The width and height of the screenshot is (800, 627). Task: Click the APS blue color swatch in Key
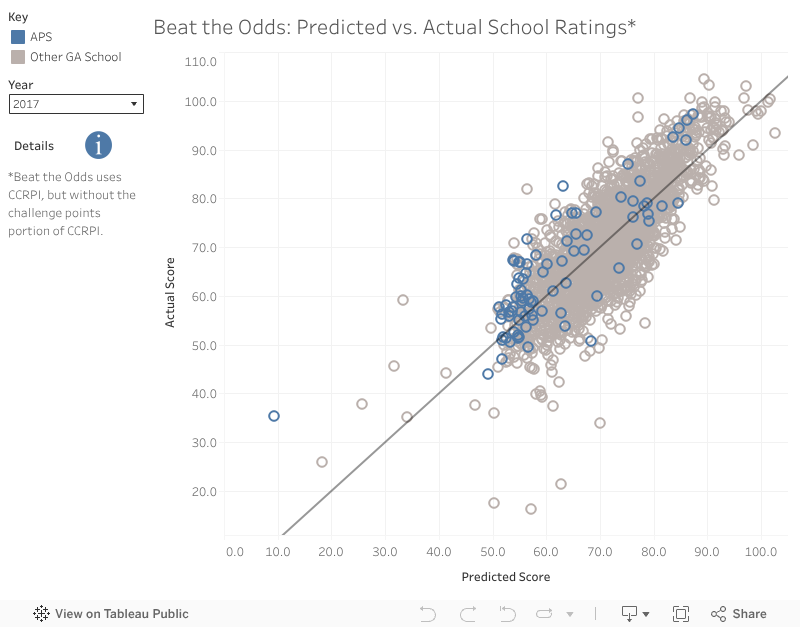[18, 37]
